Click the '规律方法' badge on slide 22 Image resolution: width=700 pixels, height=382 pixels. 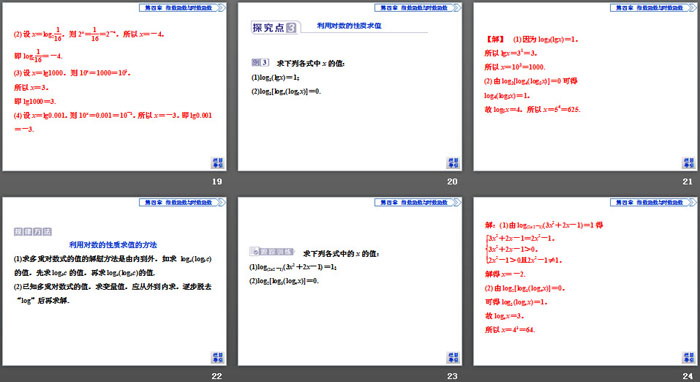coord(33,231)
